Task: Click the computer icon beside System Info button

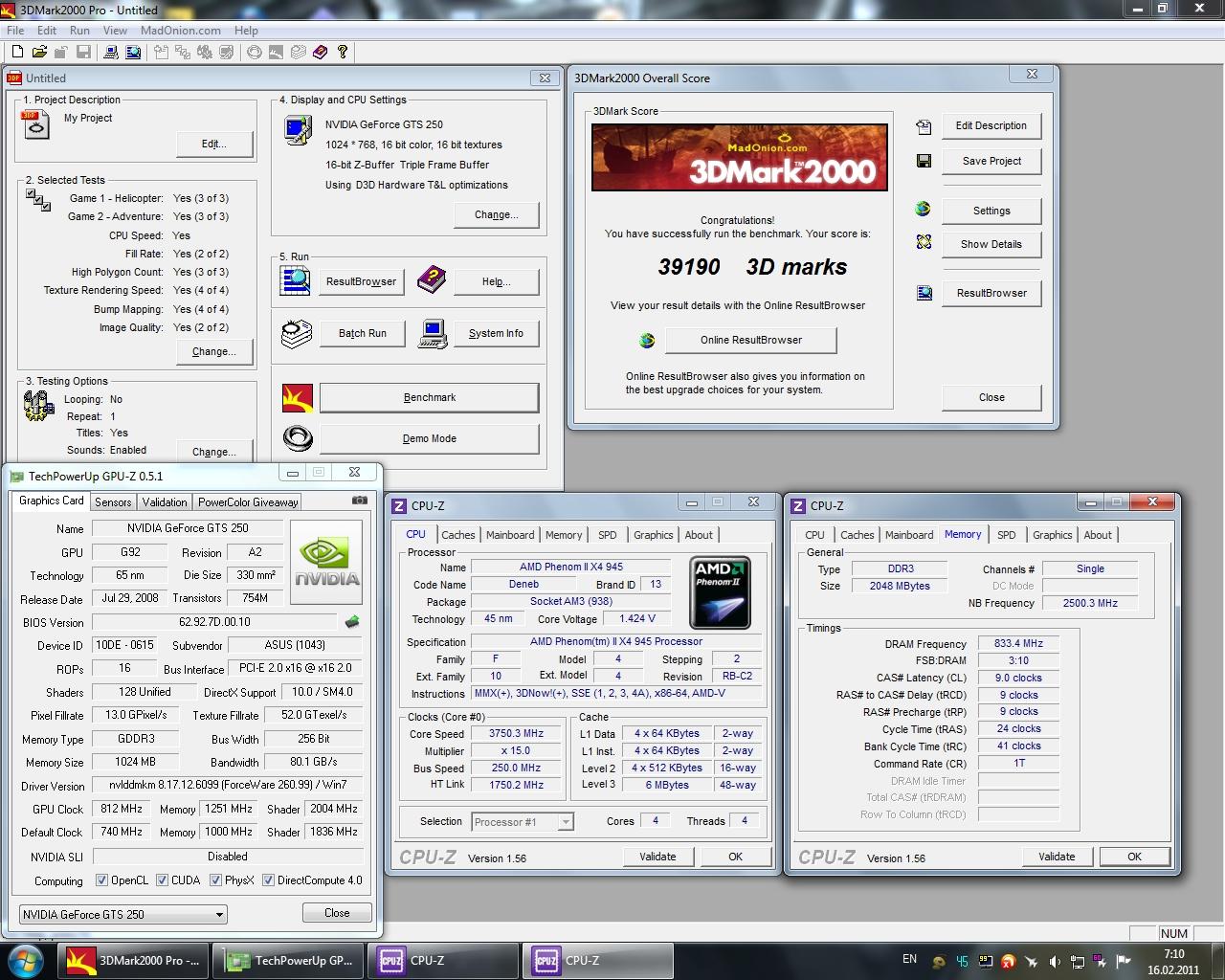Action: (x=433, y=333)
